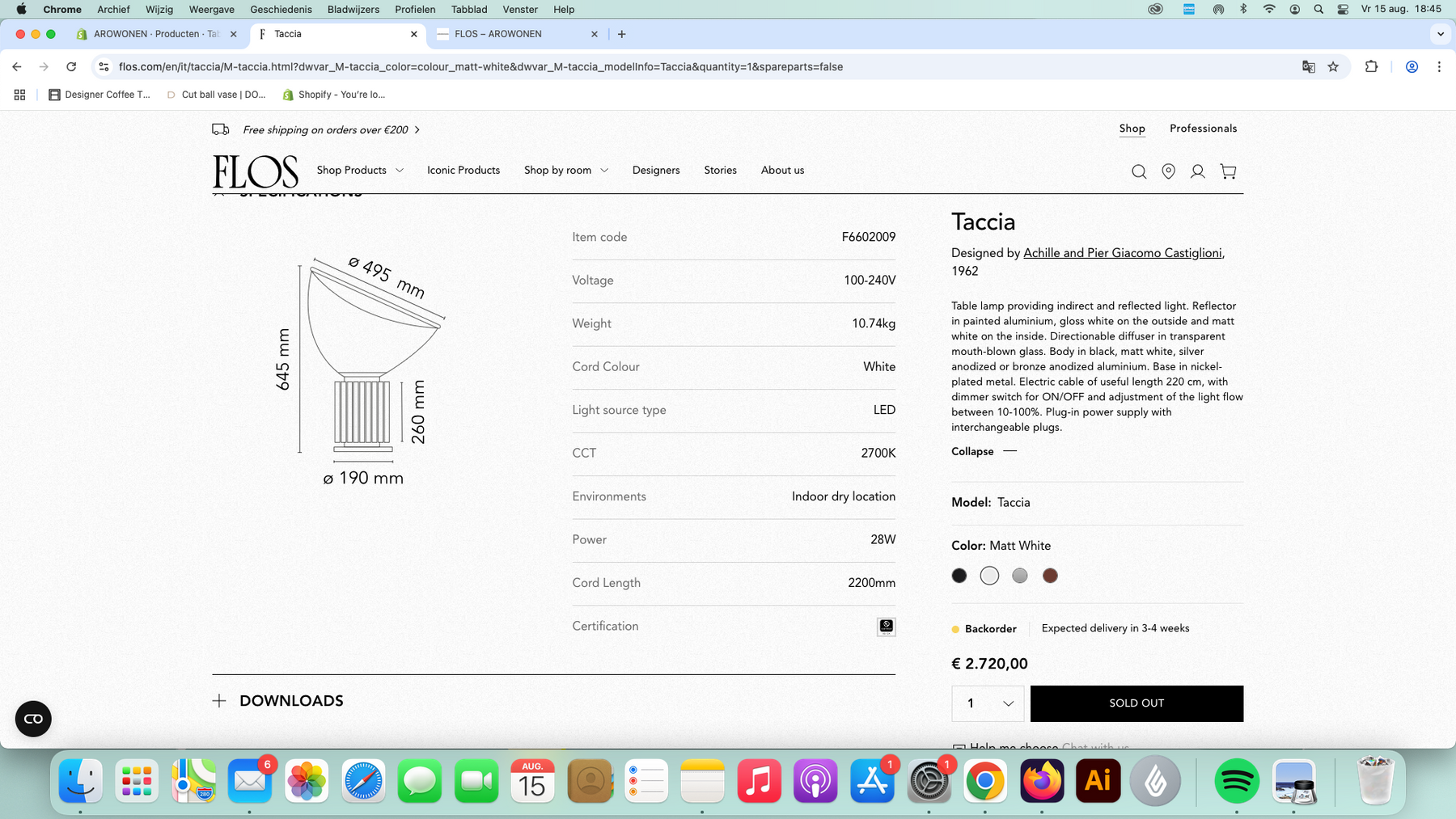Viewport: 1456px width, 819px height.
Task: Open the user account icon
Action: (x=1198, y=171)
